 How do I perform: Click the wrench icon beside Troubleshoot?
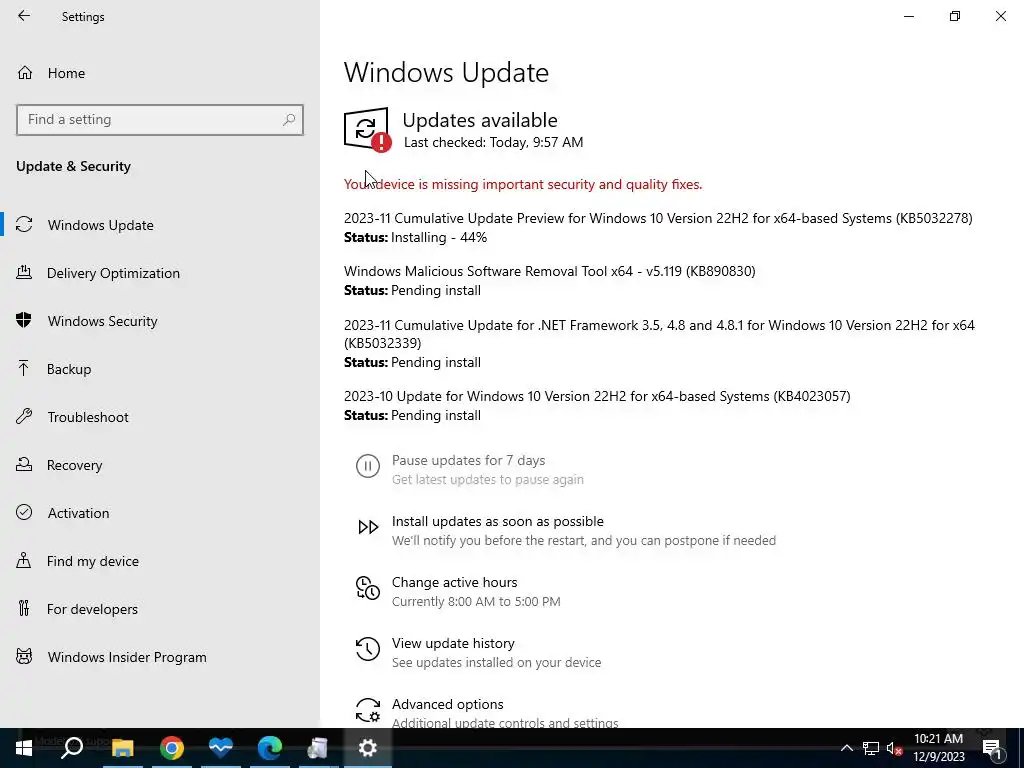tap(24, 416)
